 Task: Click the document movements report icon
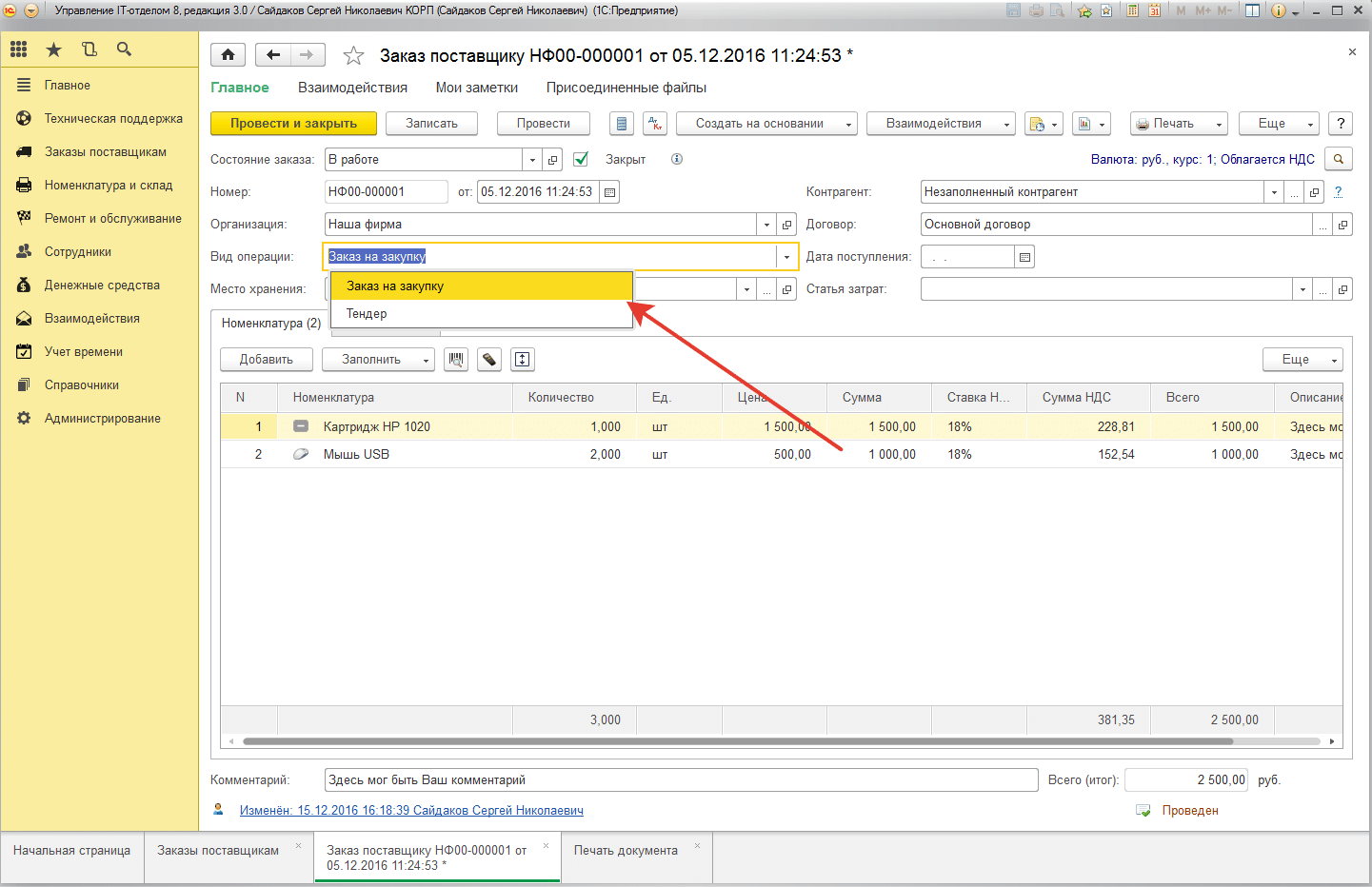tap(622, 124)
